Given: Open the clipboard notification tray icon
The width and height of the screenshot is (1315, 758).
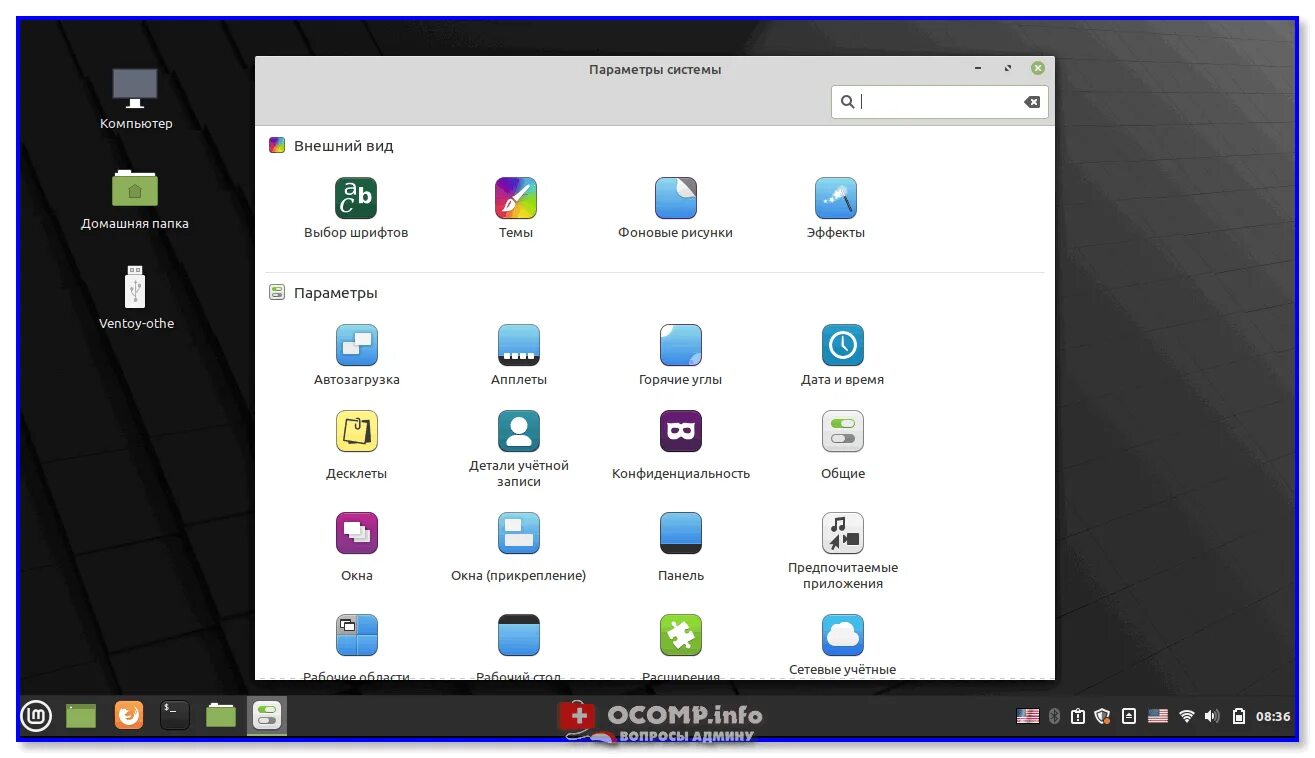Looking at the screenshot, I should (x=1078, y=716).
